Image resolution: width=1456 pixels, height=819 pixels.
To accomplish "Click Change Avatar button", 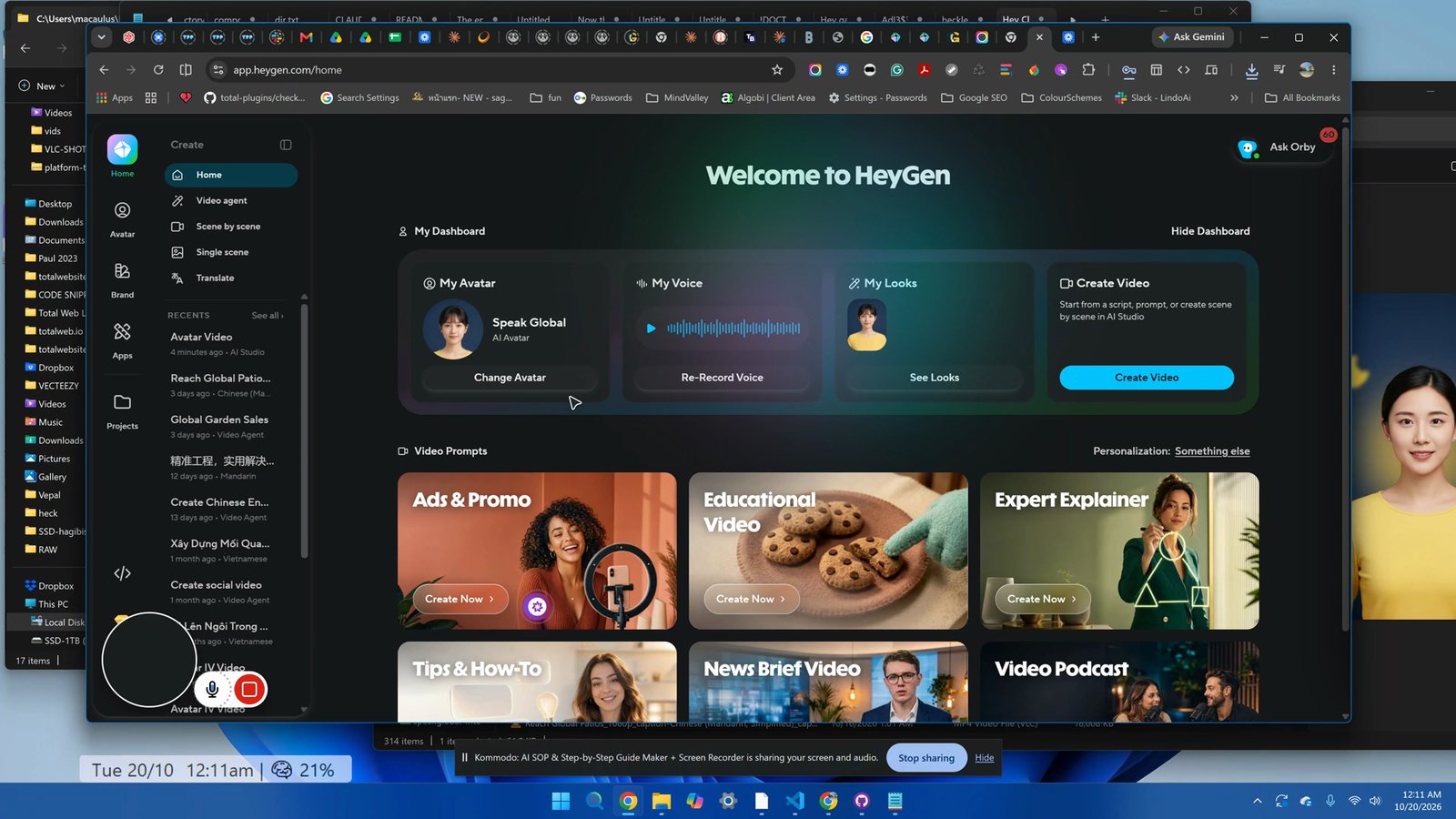I will point(510,378).
